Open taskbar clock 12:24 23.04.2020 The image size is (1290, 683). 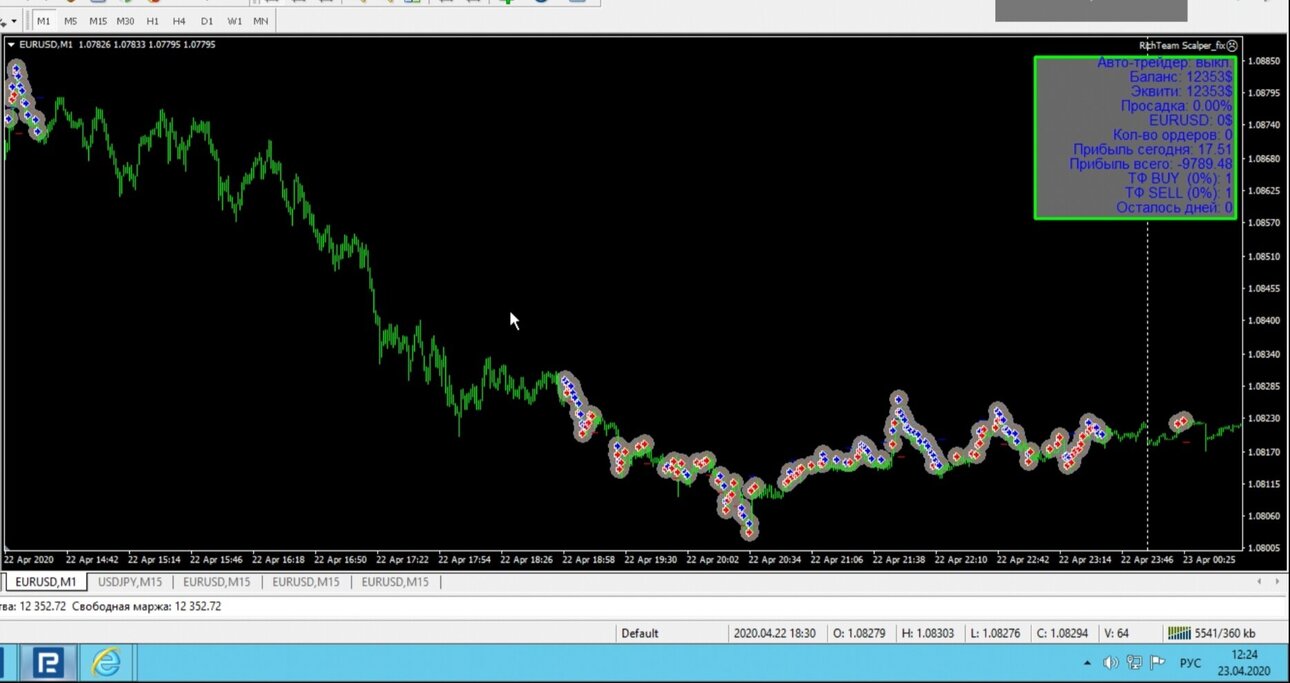click(x=1243, y=662)
